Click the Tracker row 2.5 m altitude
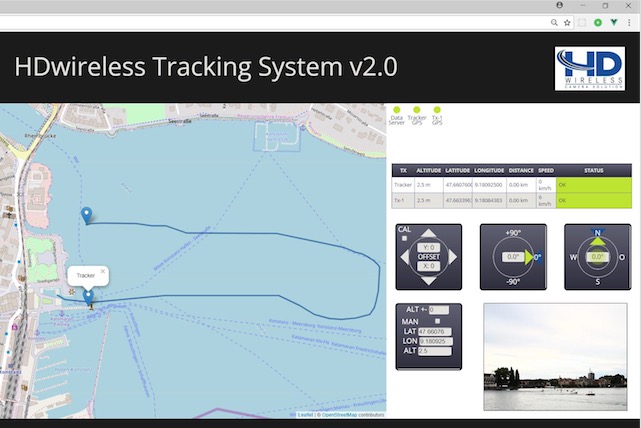Image resolution: width=641 pixels, height=428 pixels. pos(428,185)
